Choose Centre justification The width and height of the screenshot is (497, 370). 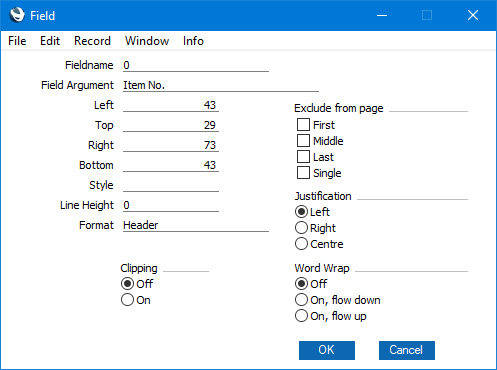coord(301,244)
